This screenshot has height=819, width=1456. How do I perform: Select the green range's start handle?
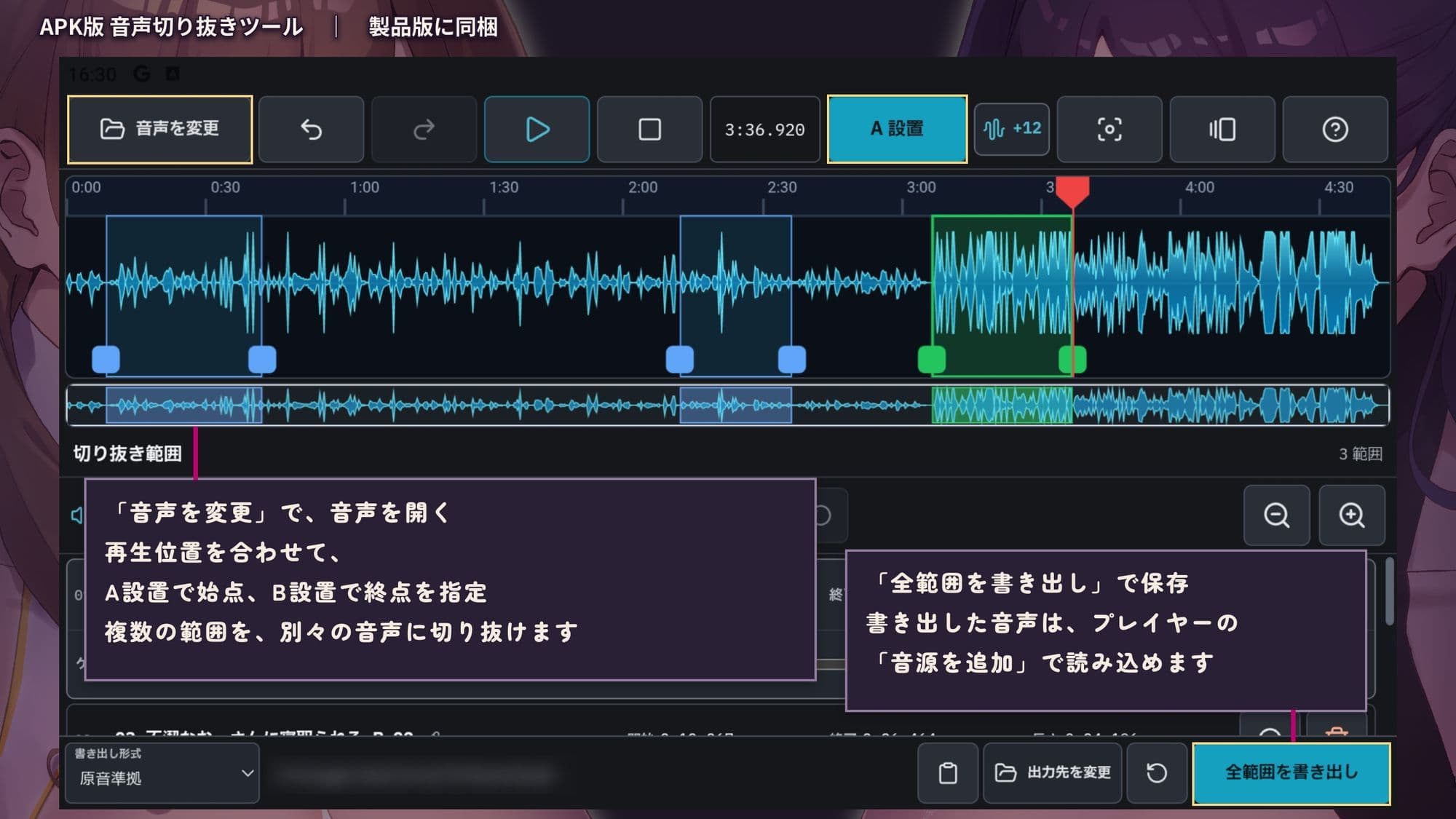932,360
